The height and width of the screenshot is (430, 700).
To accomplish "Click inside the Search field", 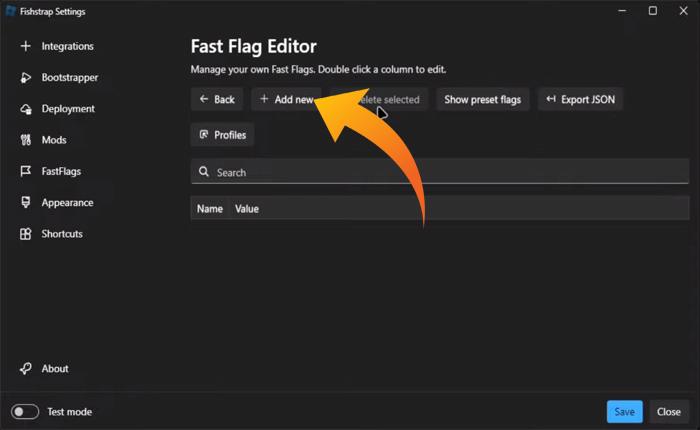I will (x=440, y=172).
